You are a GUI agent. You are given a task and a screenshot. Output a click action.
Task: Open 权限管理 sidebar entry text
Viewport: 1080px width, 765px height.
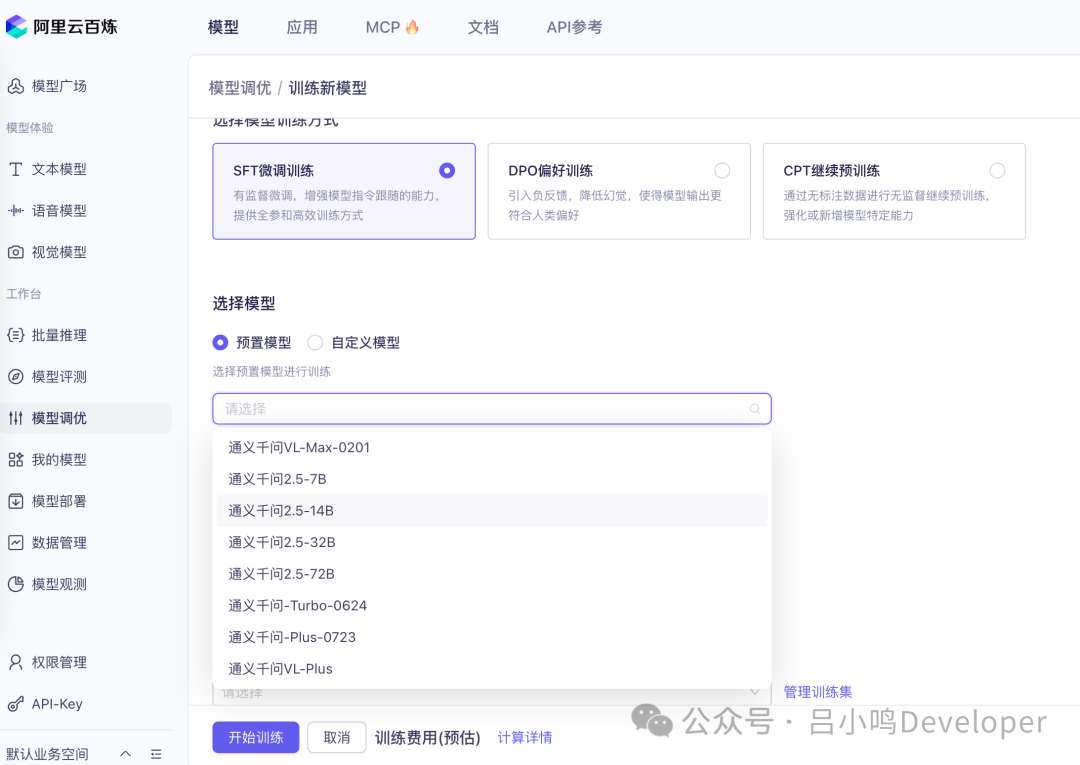pos(59,662)
